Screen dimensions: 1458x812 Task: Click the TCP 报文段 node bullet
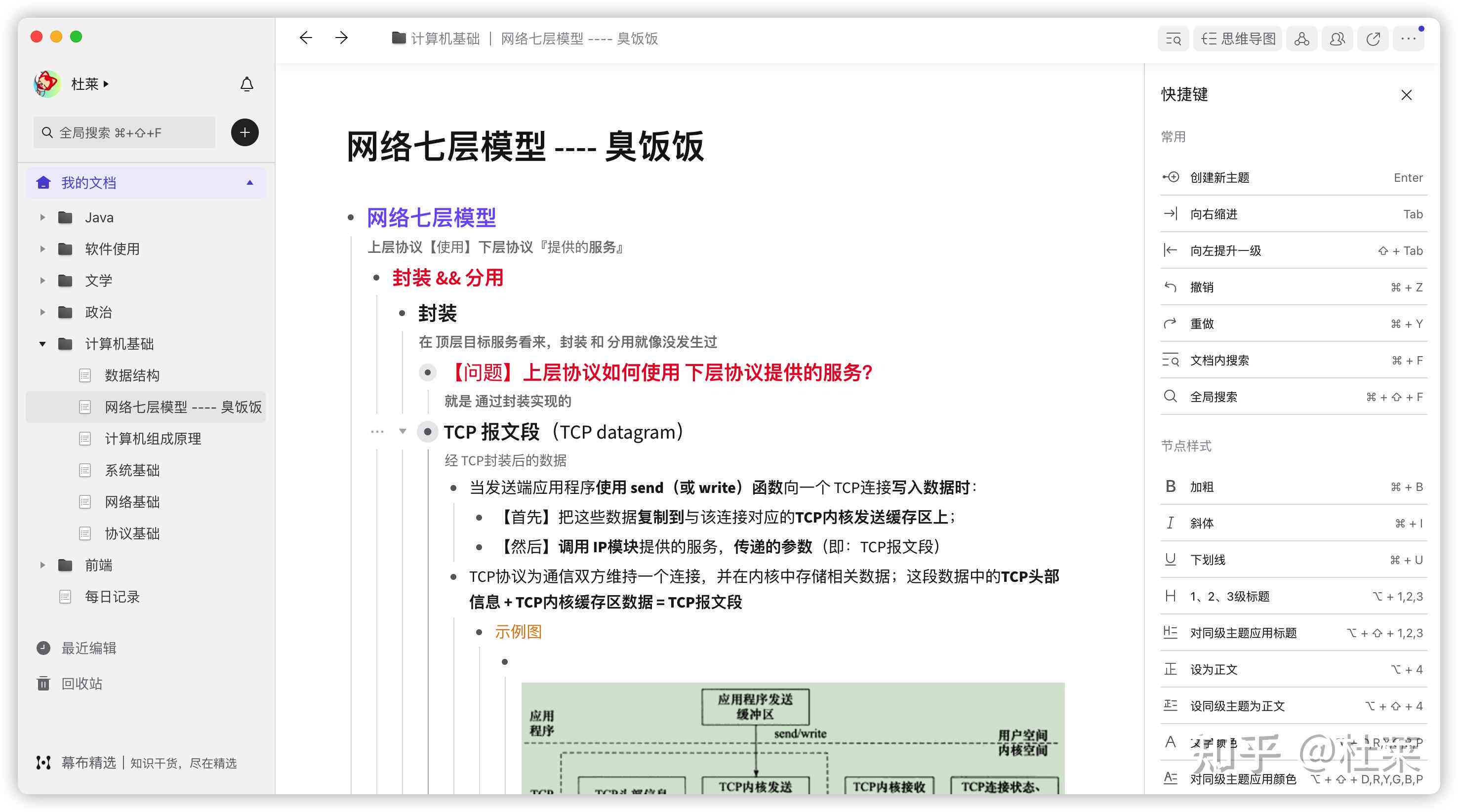click(427, 432)
